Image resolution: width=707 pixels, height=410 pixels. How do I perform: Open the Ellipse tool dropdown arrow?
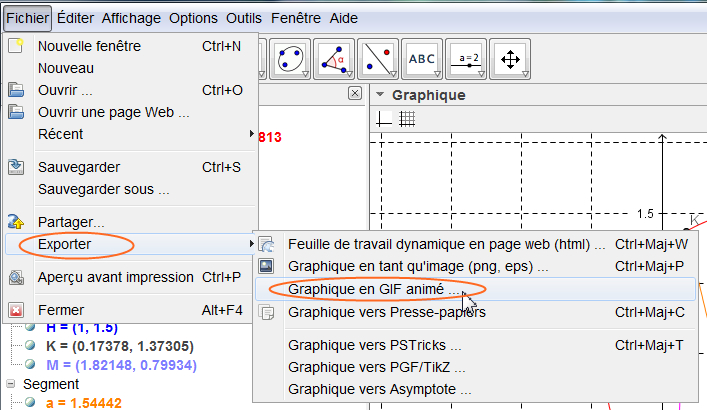tap(305, 74)
